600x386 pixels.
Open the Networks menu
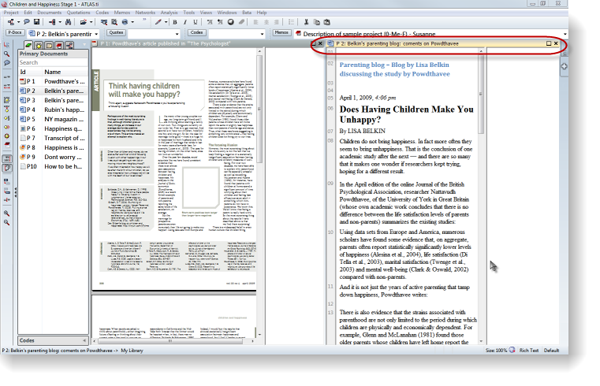pyautogui.click(x=145, y=13)
